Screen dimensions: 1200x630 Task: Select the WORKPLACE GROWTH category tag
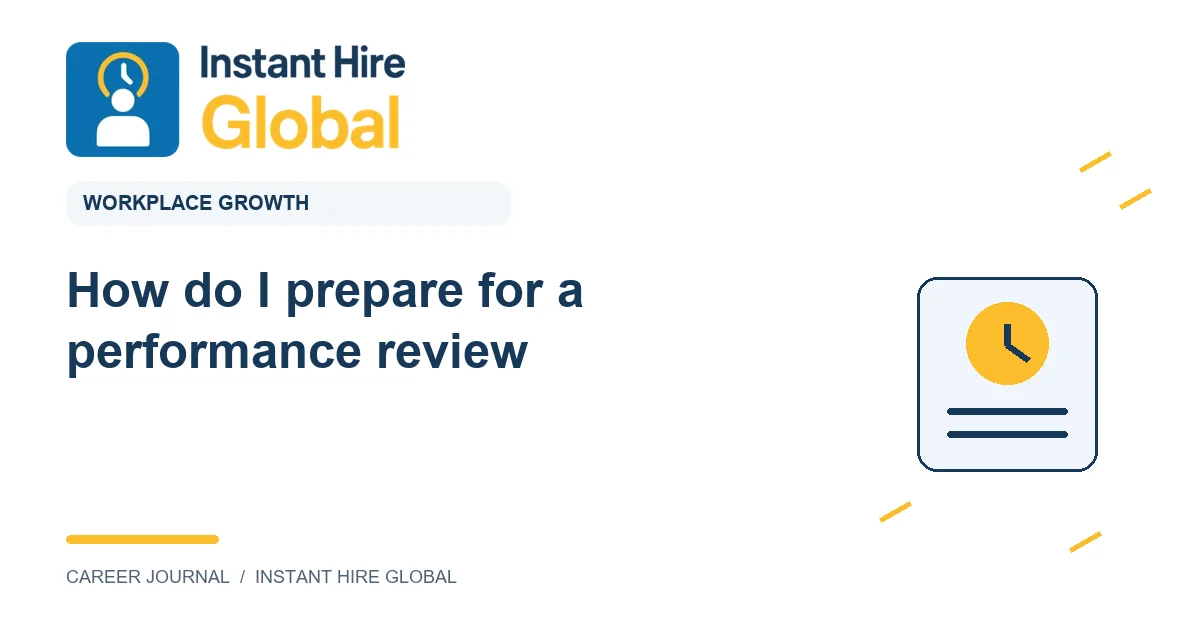(x=288, y=203)
